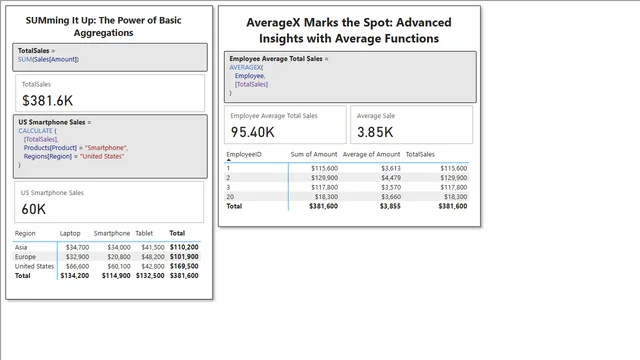Click Europe Smartphone value $20,800
640x360 pixels.
[x=119, y=257]
